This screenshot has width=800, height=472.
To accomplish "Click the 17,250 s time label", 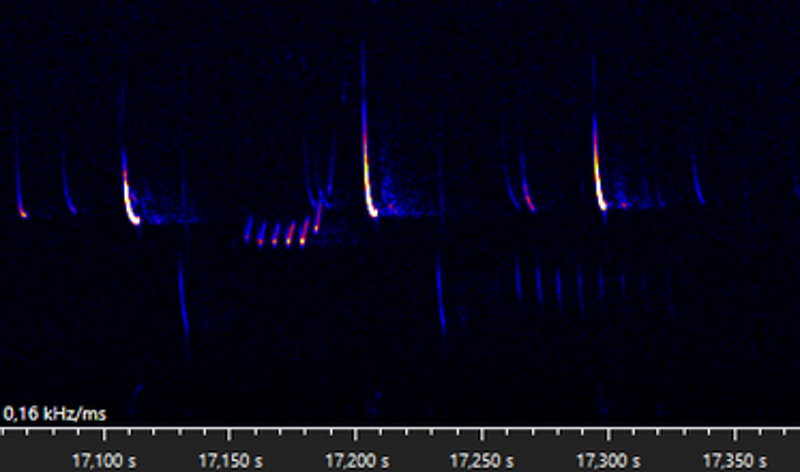I will point(482,461).
